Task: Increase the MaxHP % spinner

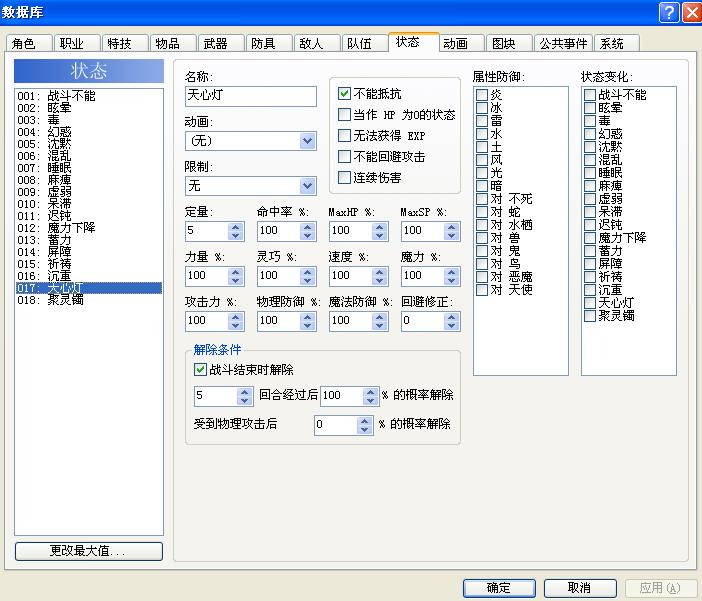Action: [x=380, y=227]
